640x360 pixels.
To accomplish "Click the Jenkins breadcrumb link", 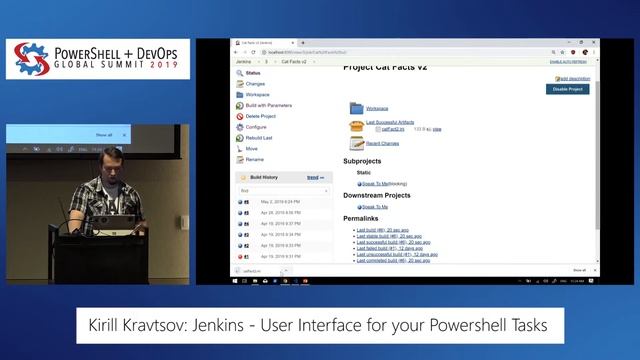I will coord(244,62).
